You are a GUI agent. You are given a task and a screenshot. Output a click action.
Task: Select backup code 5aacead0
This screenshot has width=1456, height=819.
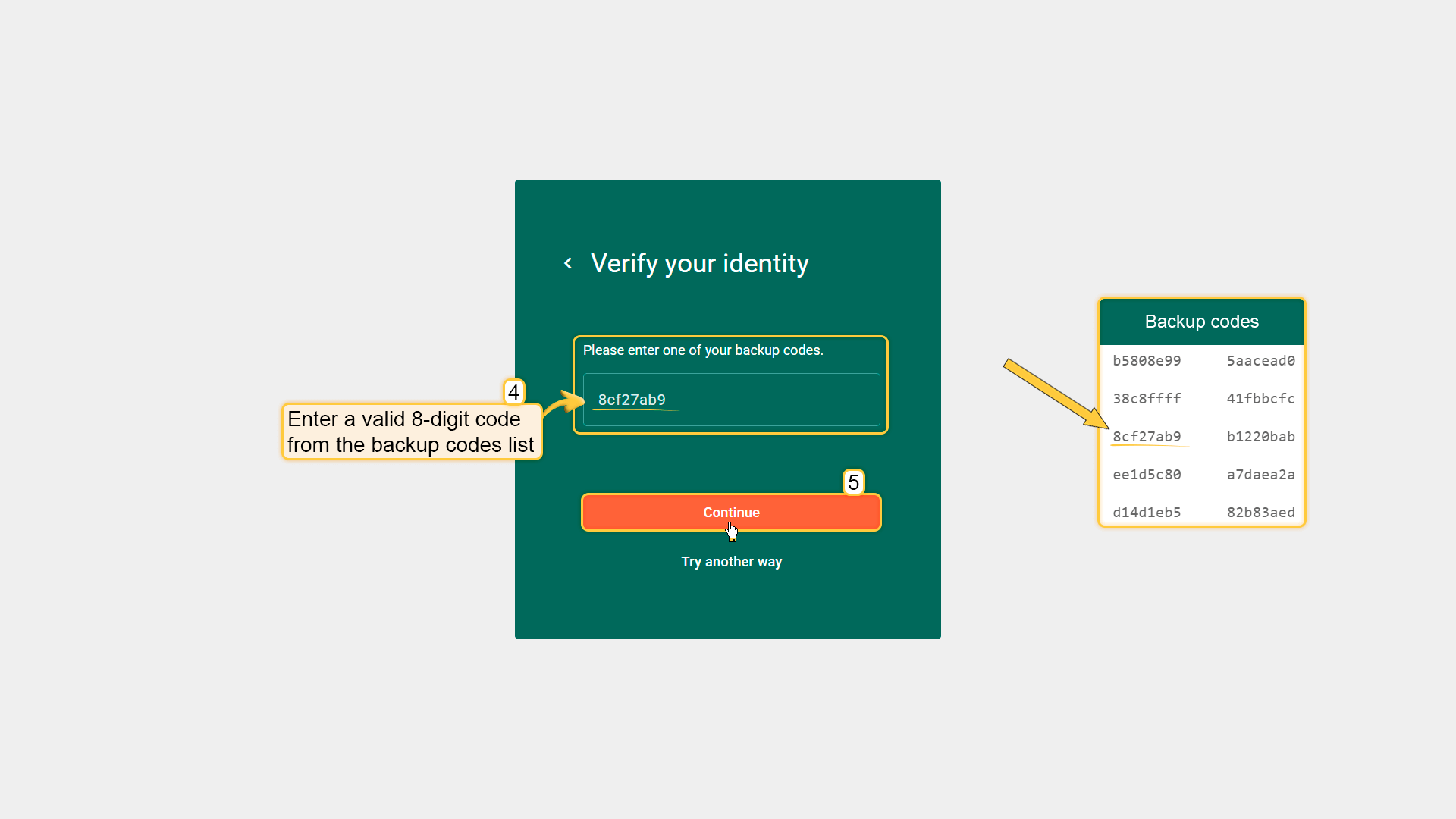(1260, 361)
